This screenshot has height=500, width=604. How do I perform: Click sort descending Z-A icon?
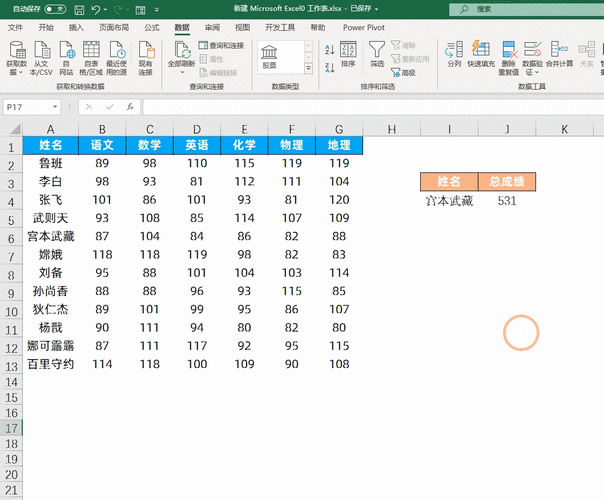tap(330, 68)
